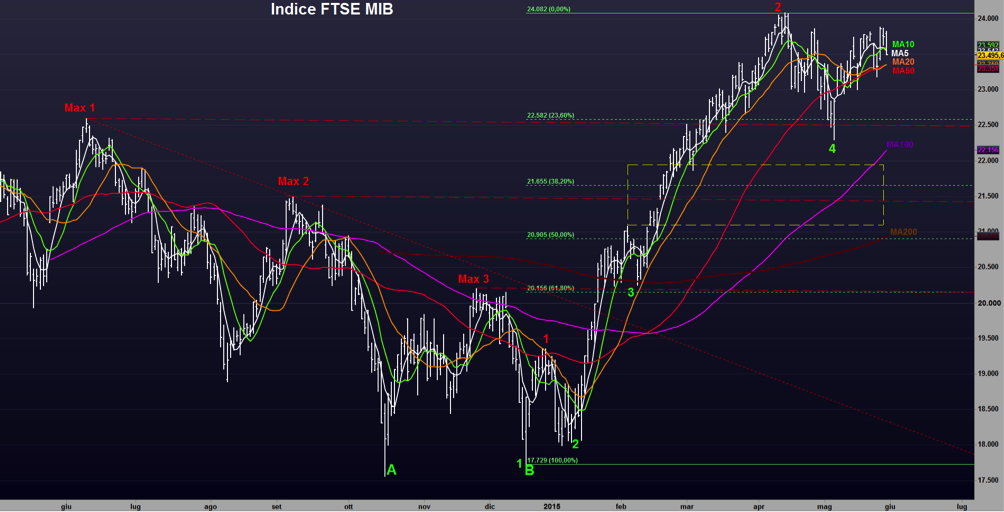Click the yellow 23.495,6 current price tag
The height and width of the screenshot is (512, 1004).
[x=991, y=55]
